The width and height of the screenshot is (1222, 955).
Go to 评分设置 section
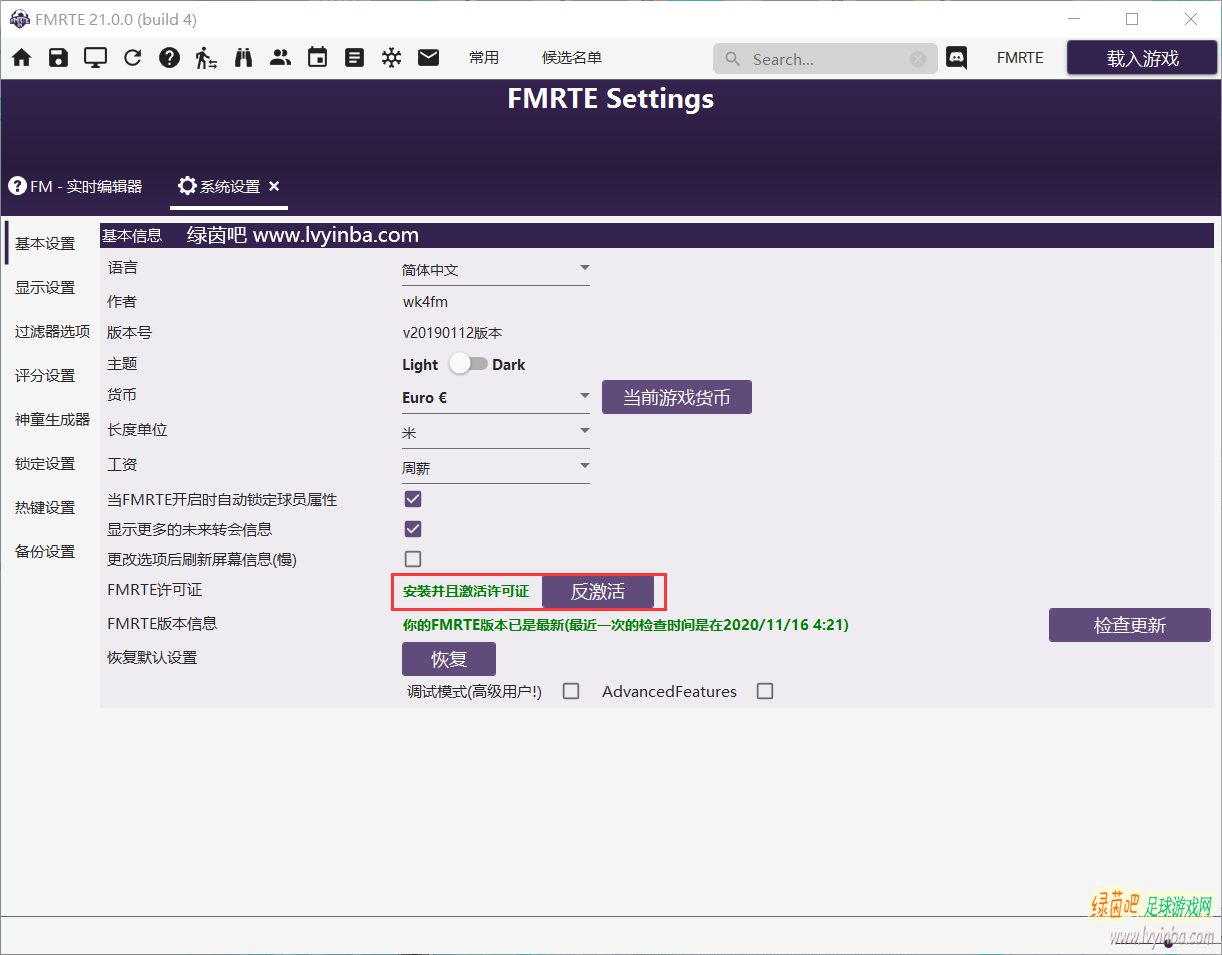tap(45, 376)
